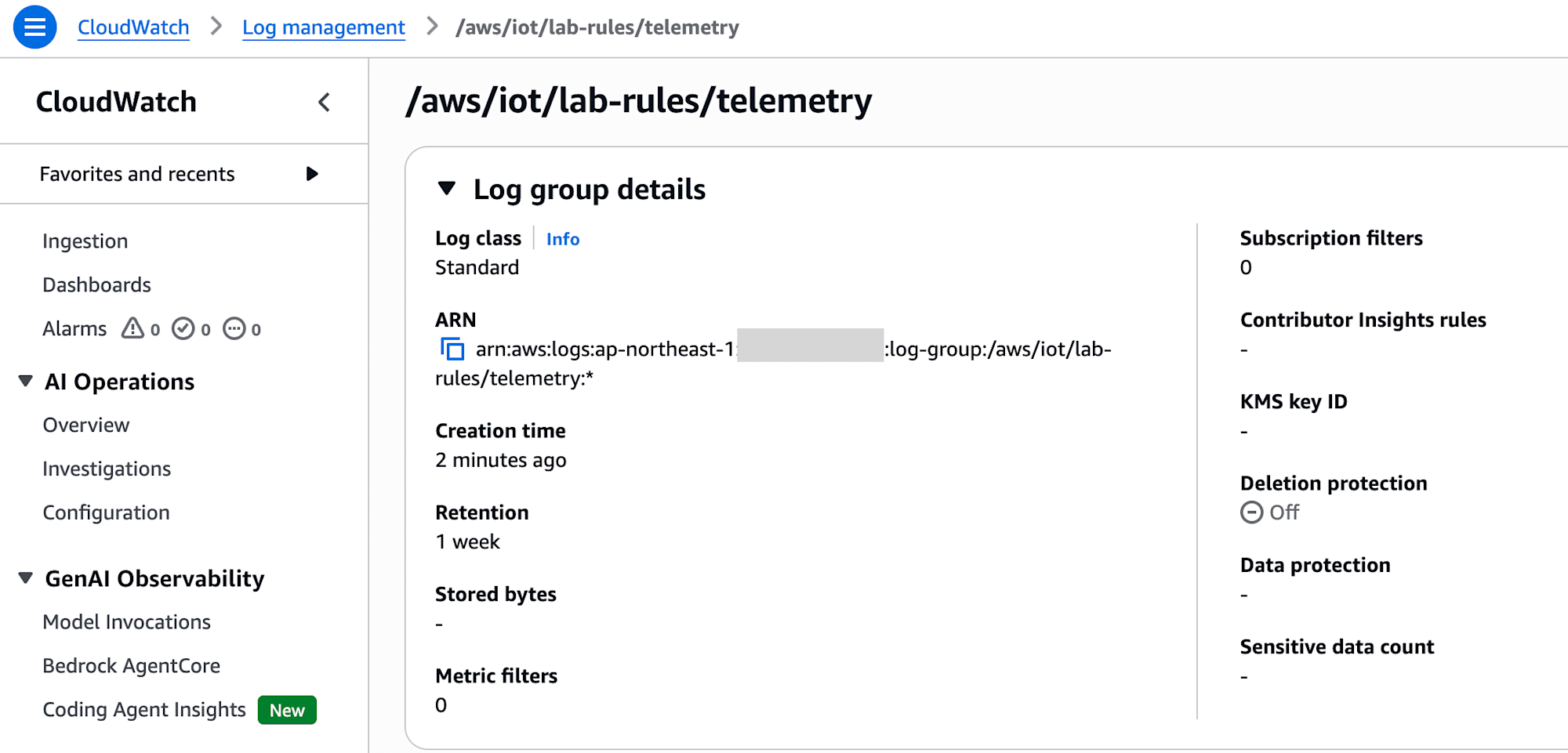Click the green New badge
Screen dimensions: 1568x753
287,710
